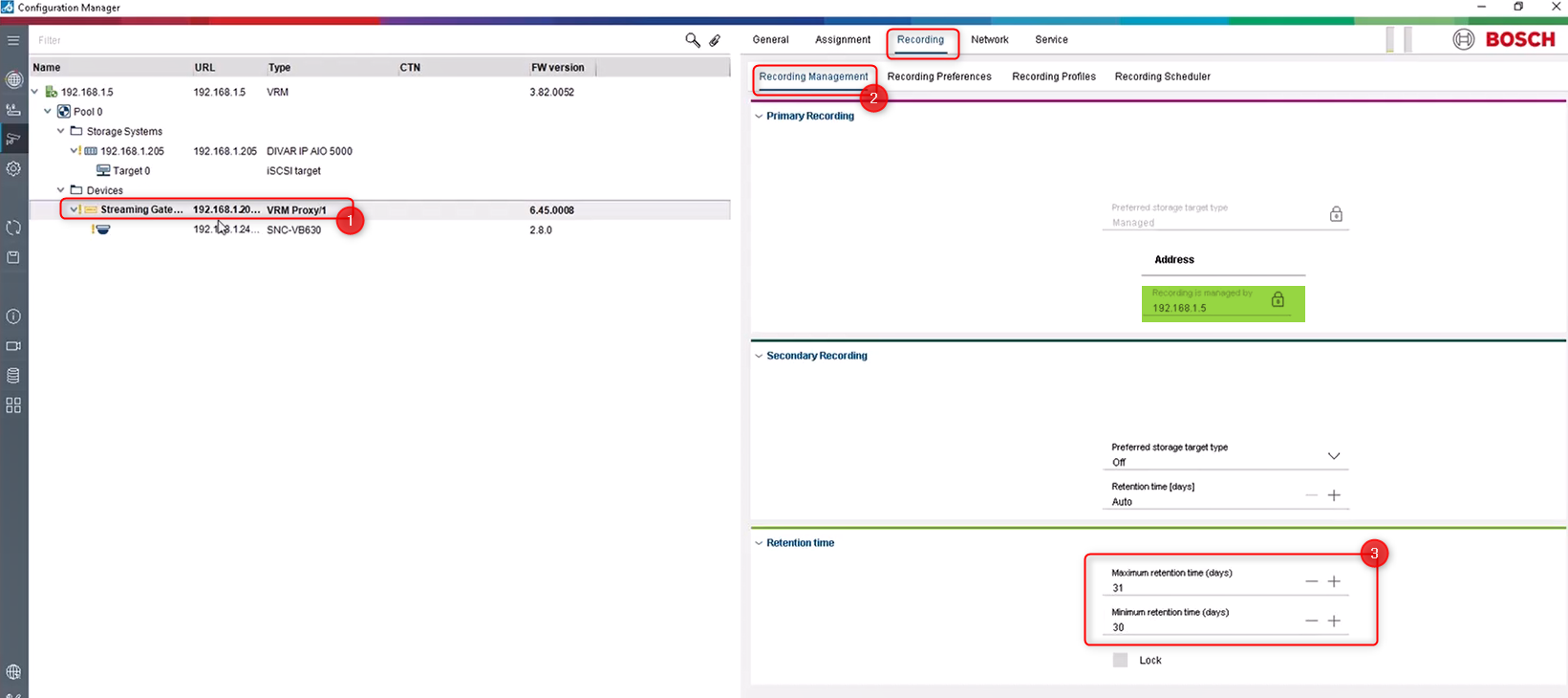This screenshot has width=1568, height=698.
Task: Click the paperclip icon beside search
Action: click(715, 40)
